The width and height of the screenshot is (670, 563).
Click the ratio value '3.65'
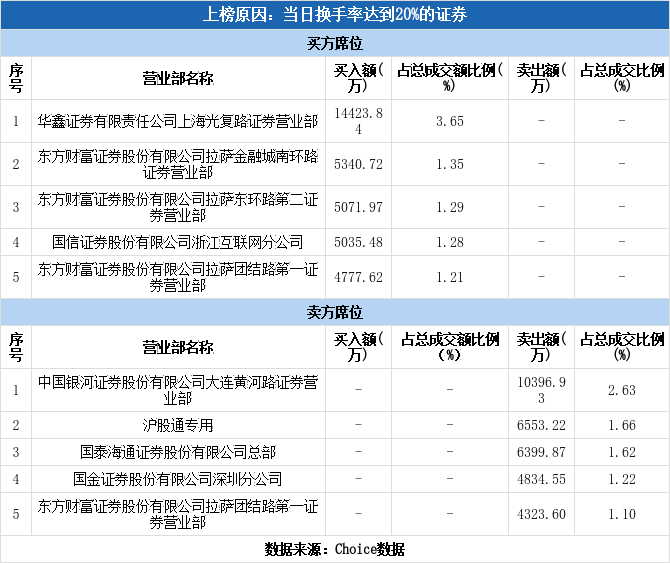450,121
